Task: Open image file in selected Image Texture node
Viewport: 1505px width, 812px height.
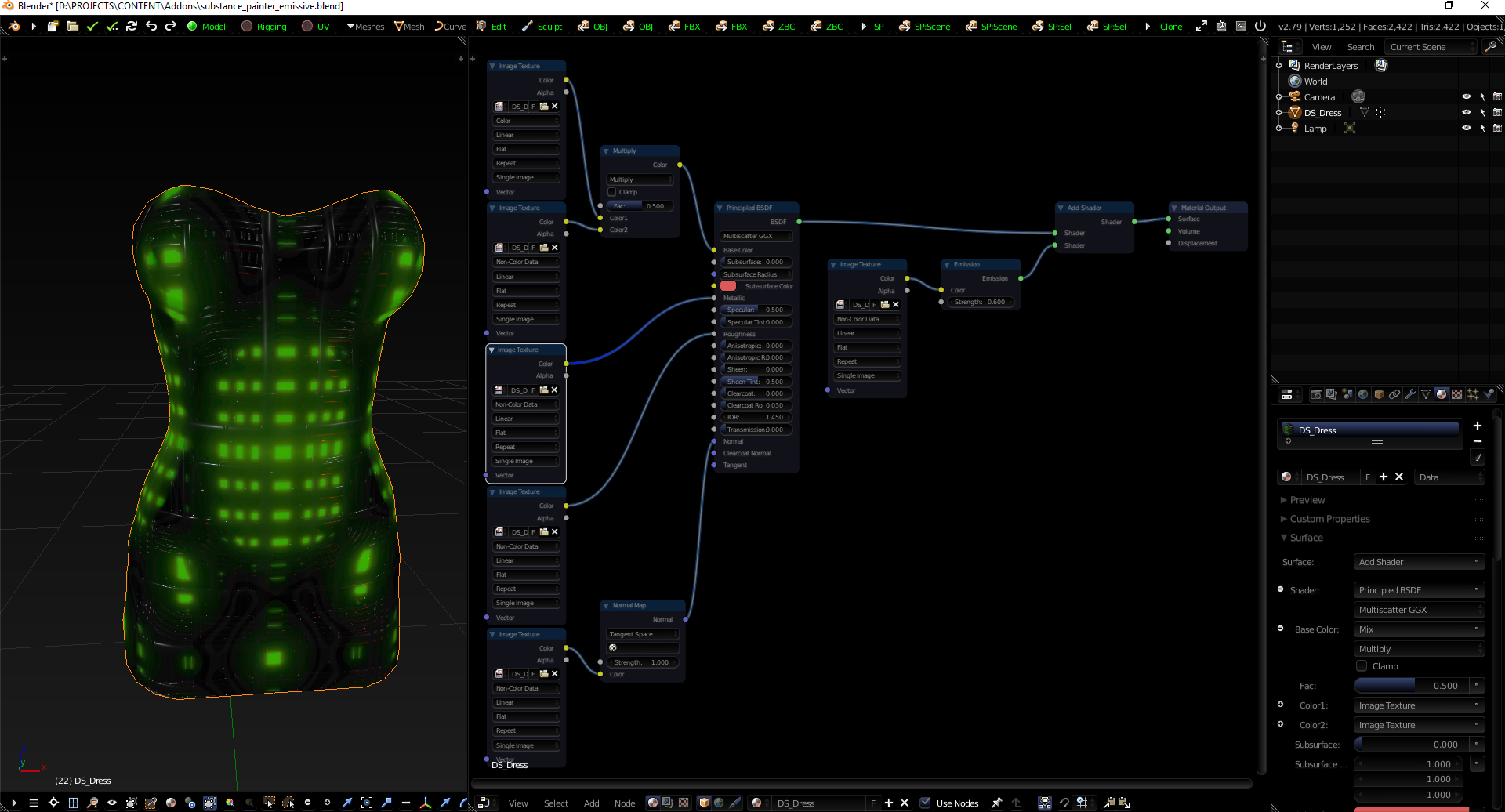Action: click(x=543, y=390)
